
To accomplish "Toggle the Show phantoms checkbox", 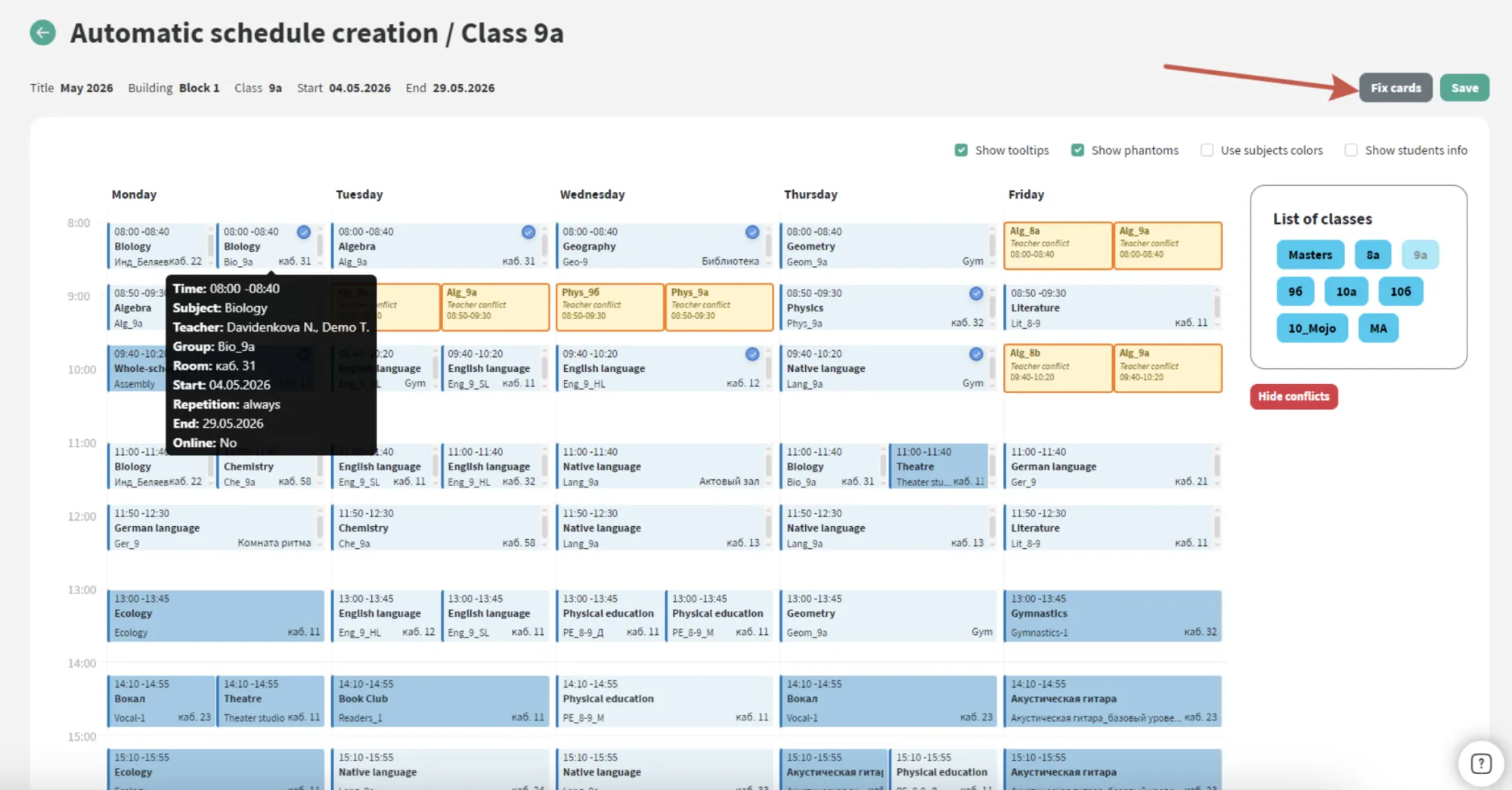I will (1077, 150).
